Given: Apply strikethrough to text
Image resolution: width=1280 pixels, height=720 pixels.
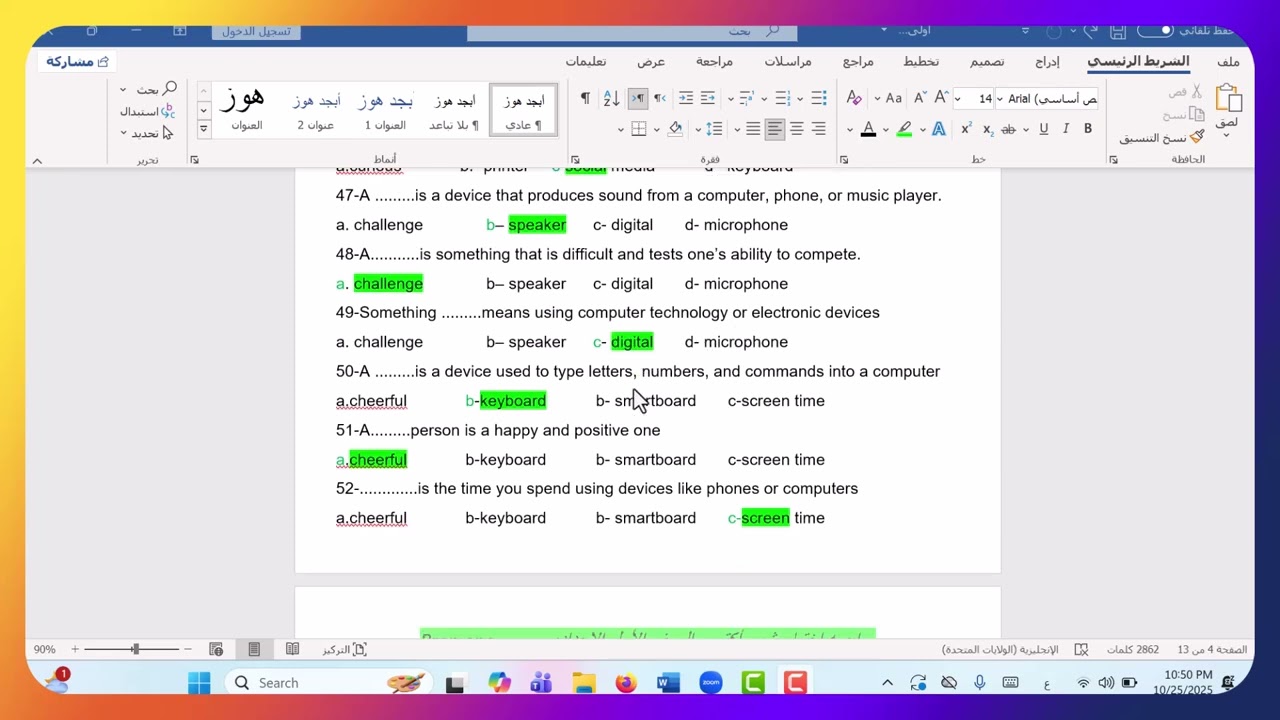Looking at the screenshot, I should point(1008,129).
